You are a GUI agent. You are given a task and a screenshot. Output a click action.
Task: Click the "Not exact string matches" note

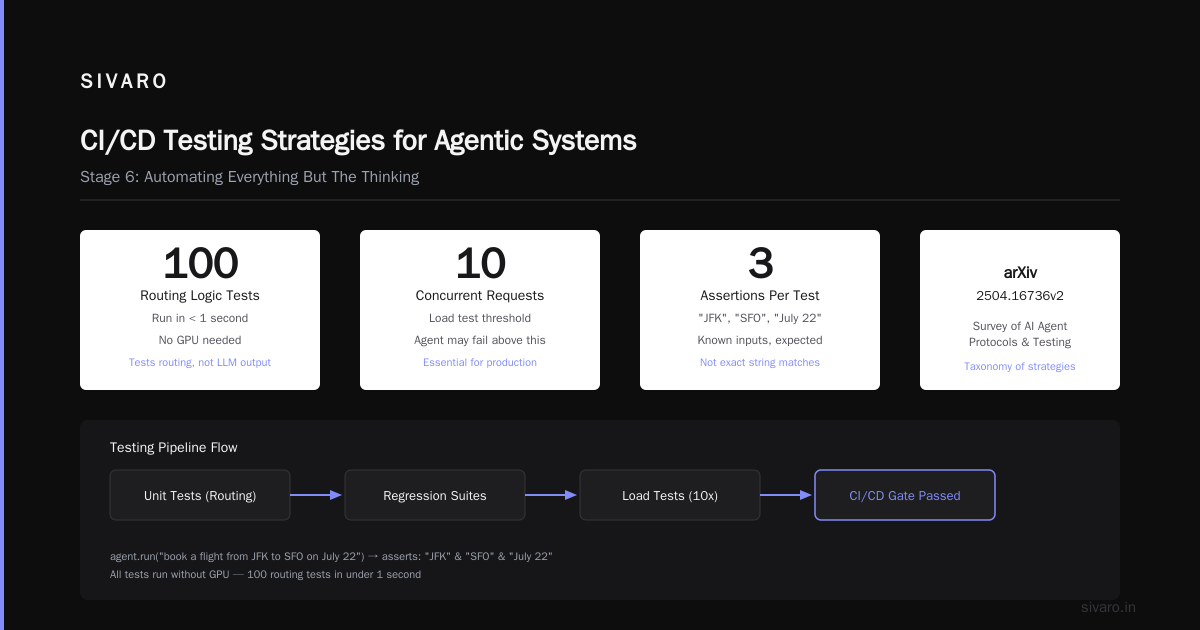point(760,362)
